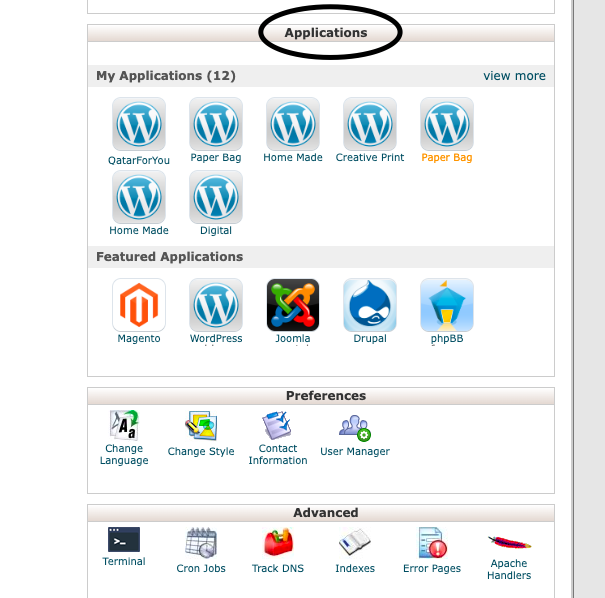Click the My Applications (12) heading

coord(166,76)
